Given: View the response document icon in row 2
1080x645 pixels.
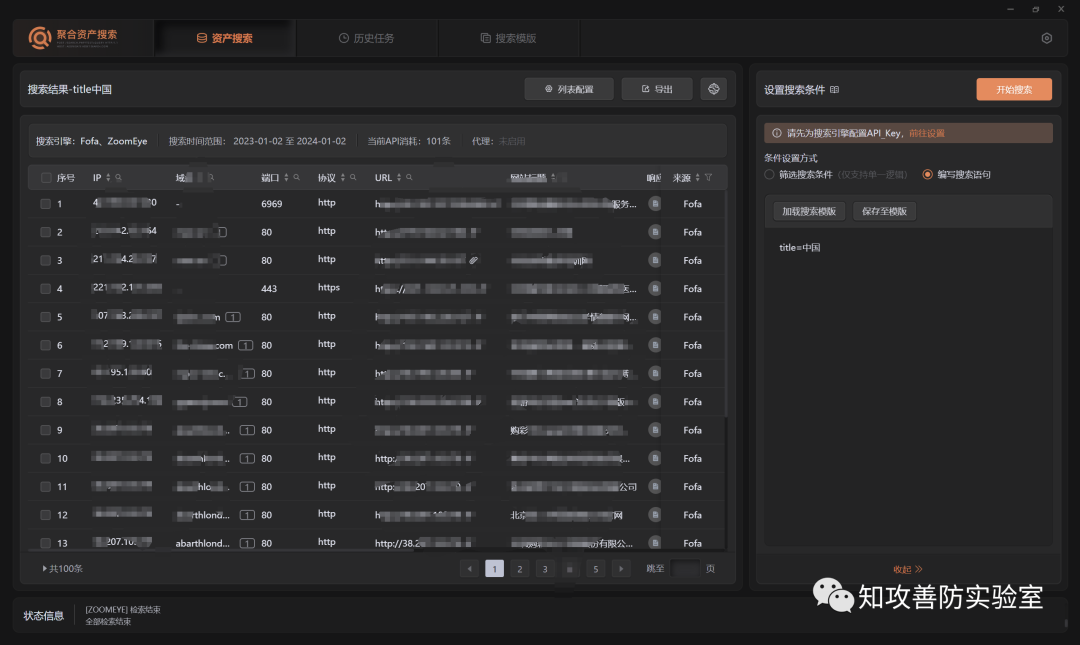Looking at the screenshot, I should 655,232.
